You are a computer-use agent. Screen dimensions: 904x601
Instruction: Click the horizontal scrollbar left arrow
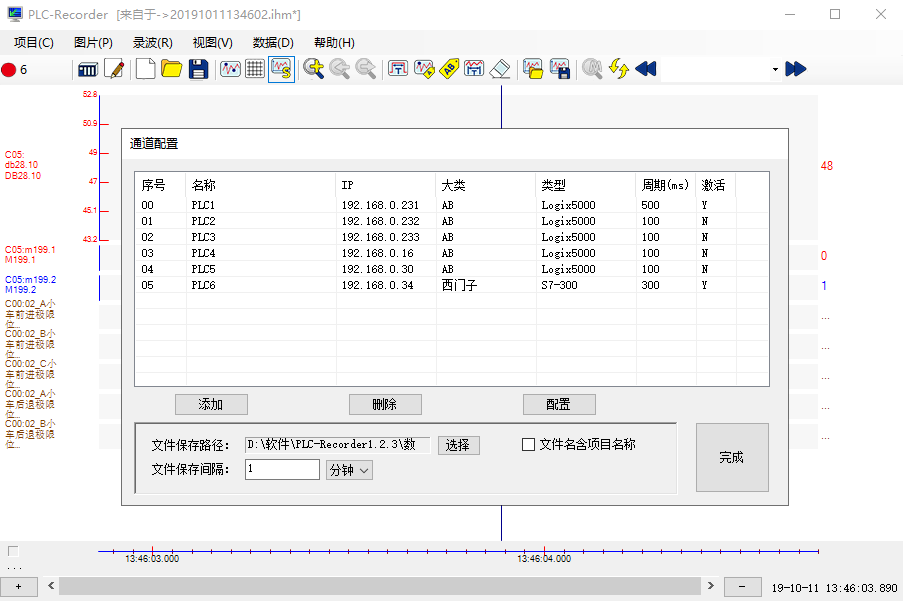(x=51, y=586)
